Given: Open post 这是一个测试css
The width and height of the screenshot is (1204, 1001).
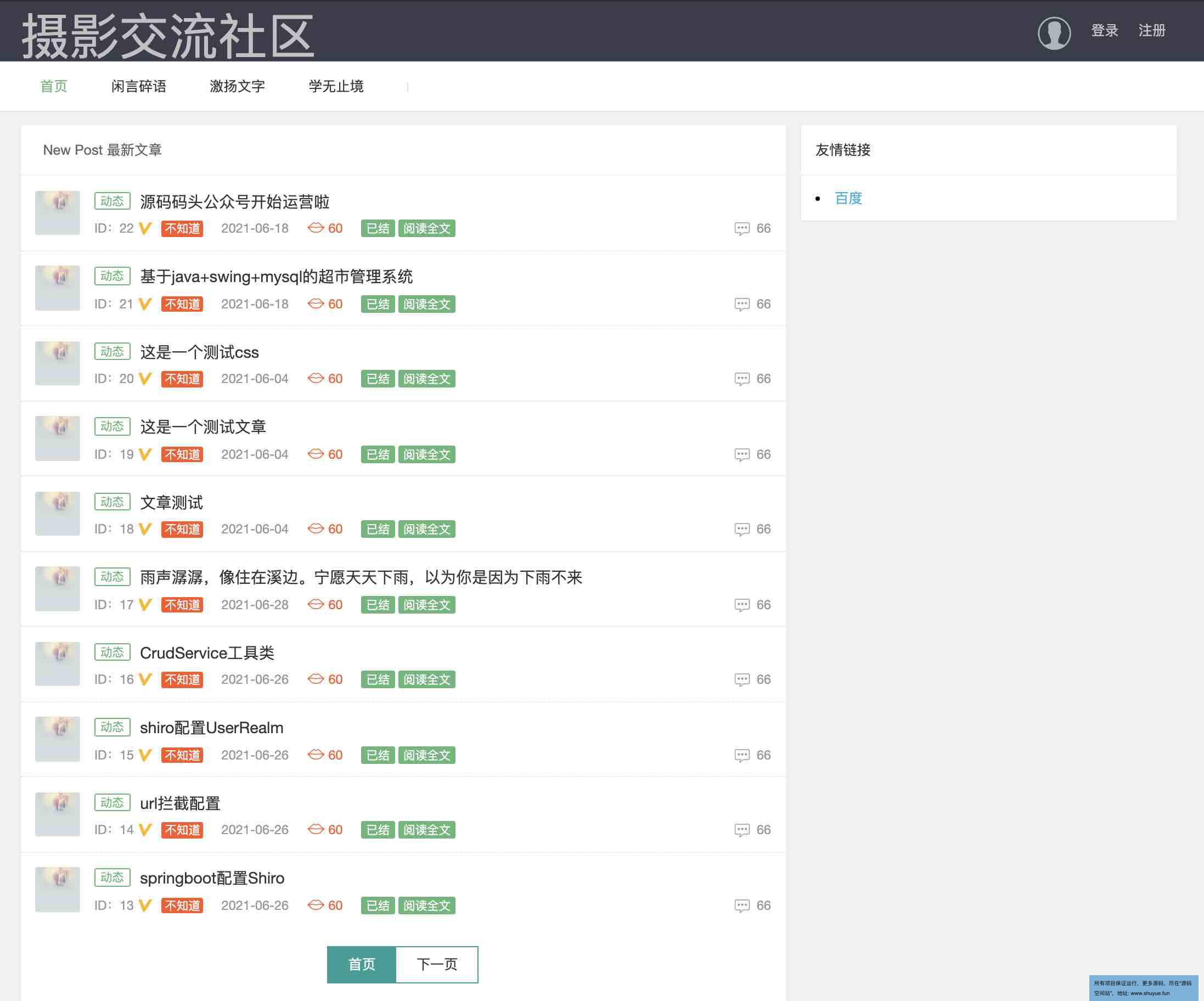Looking at the screenshot, I should [x=200, y=352].
